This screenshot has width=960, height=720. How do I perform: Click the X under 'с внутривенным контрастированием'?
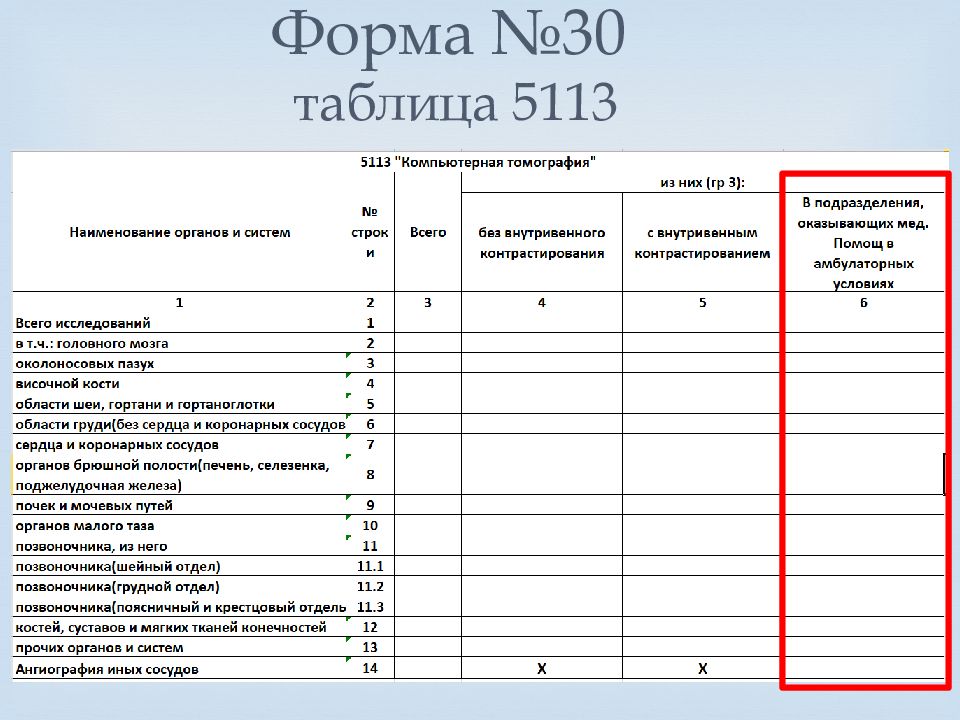click(x=702, y=669)
